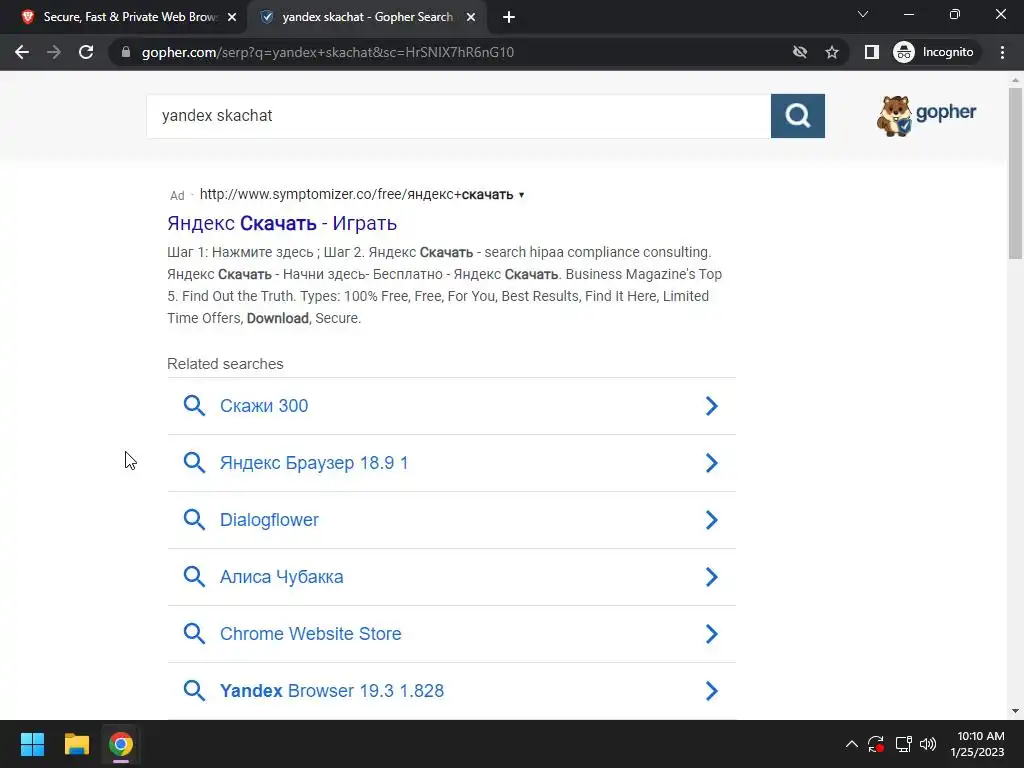Click the chevron on the Dialogflower row
The image size is (1024, 768).
tap(712, 520)
